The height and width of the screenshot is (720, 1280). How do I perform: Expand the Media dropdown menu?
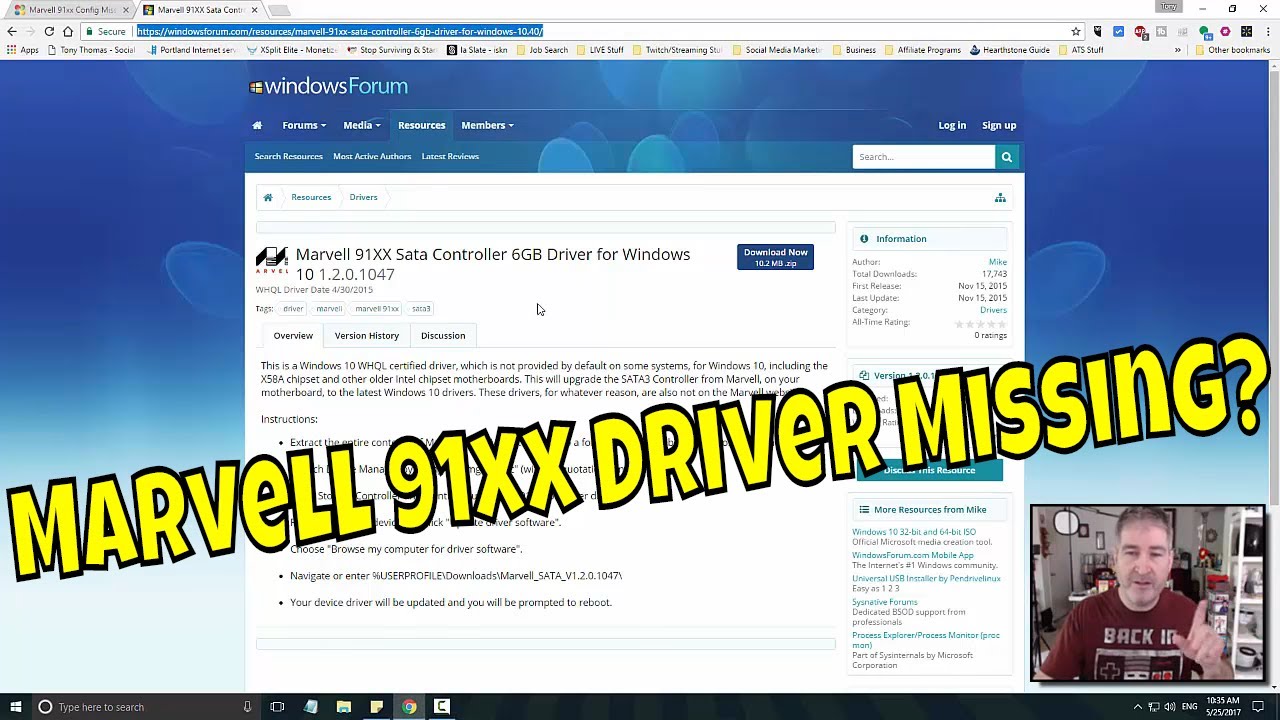click(x=362, y=125)
